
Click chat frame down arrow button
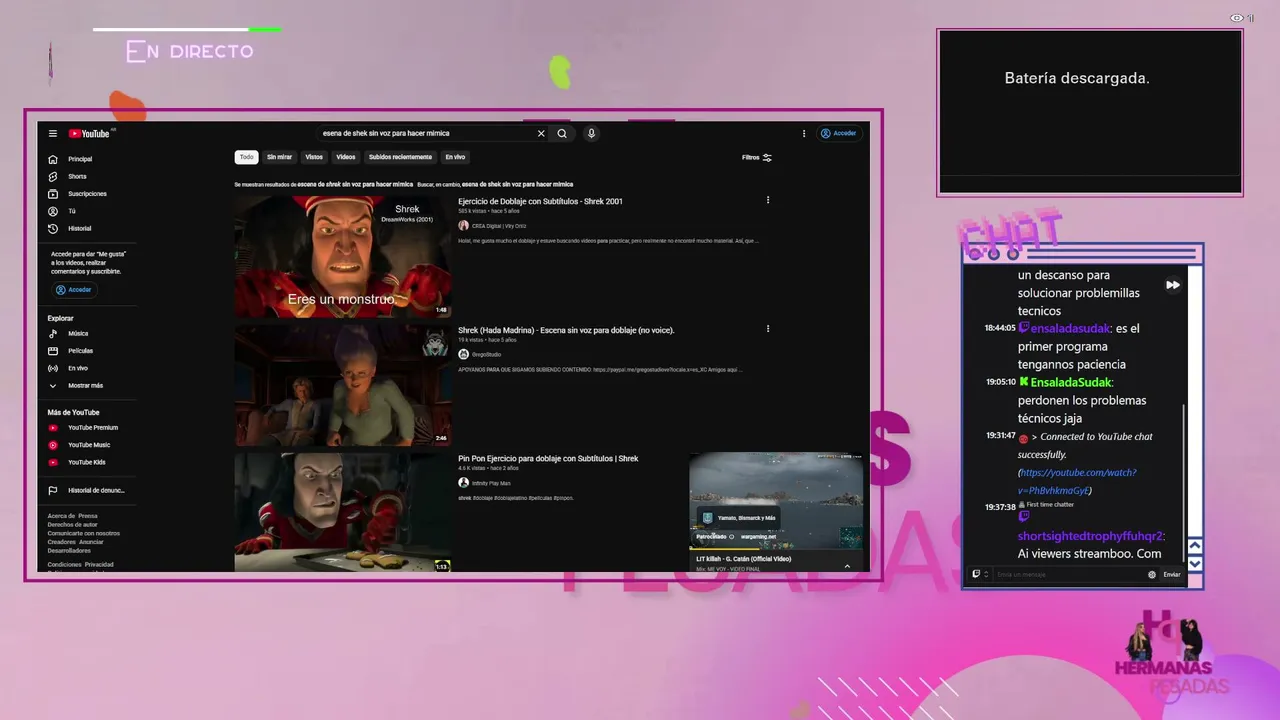point(1194,565)
